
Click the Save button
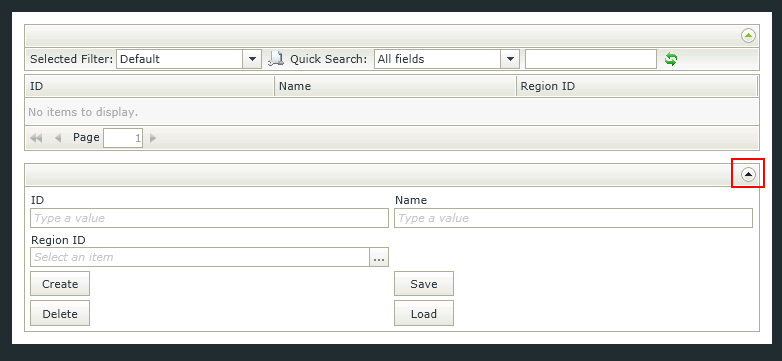[424, 284]
